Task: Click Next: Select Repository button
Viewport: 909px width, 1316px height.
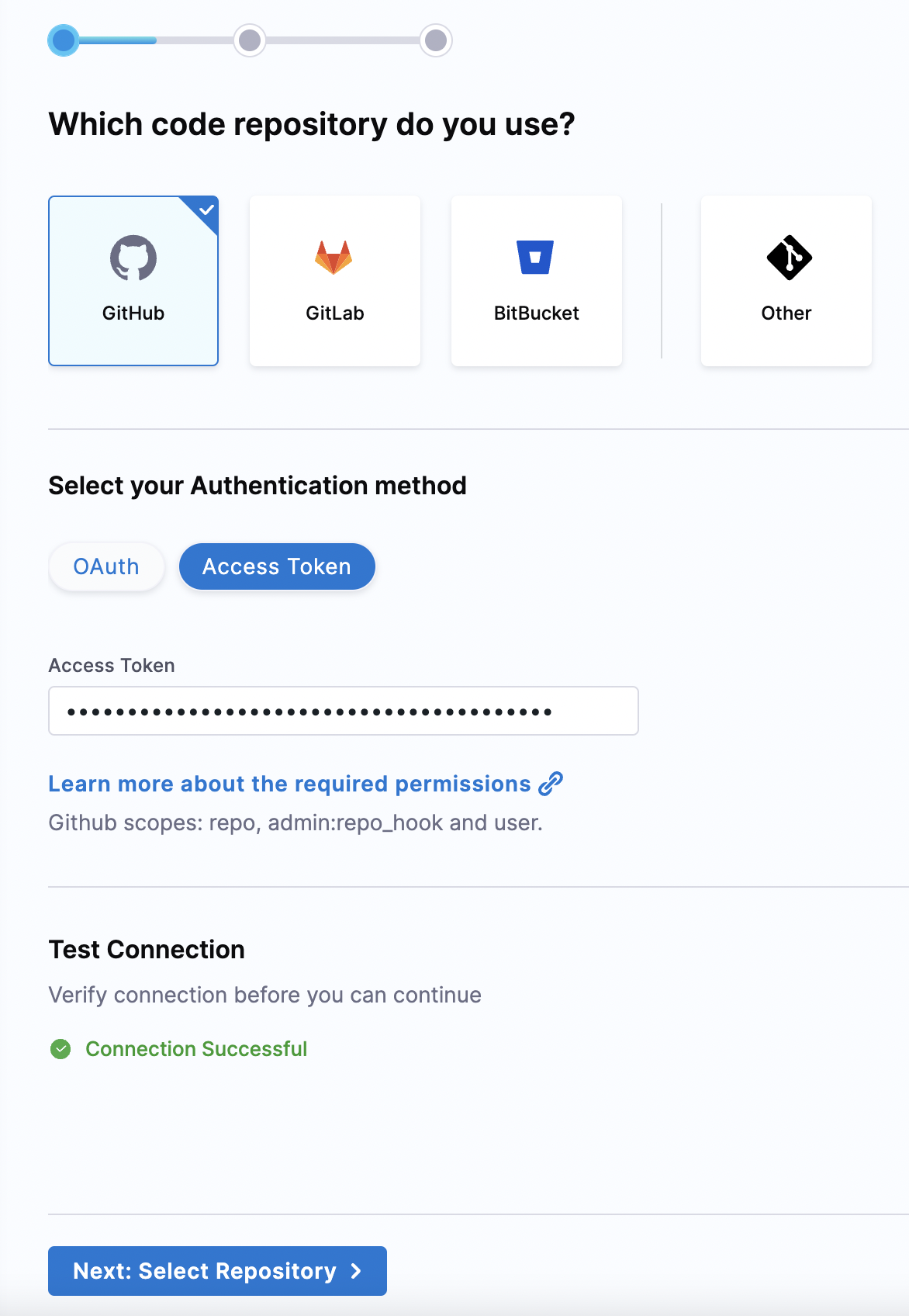Action: point(217,1271)
